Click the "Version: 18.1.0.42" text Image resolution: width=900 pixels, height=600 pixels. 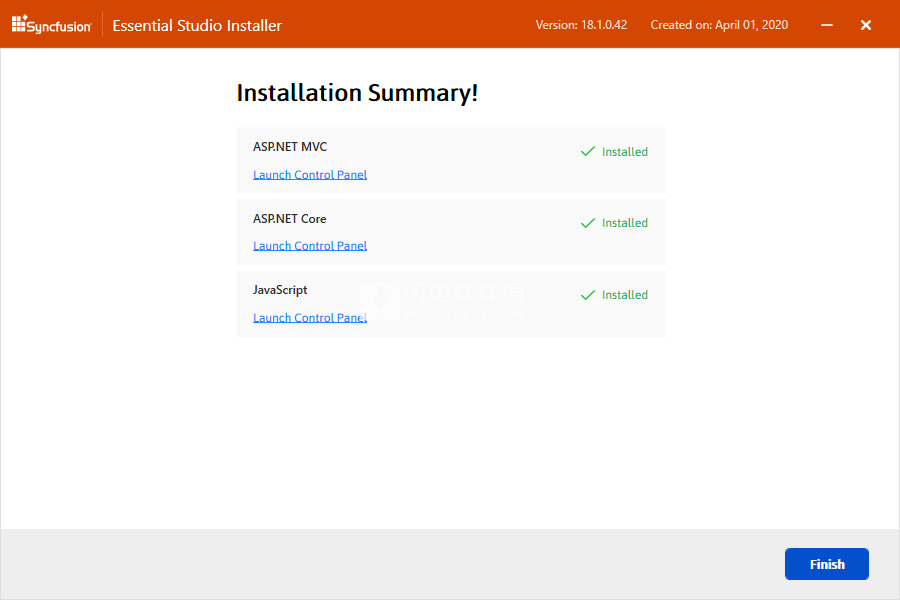[581, 25]
